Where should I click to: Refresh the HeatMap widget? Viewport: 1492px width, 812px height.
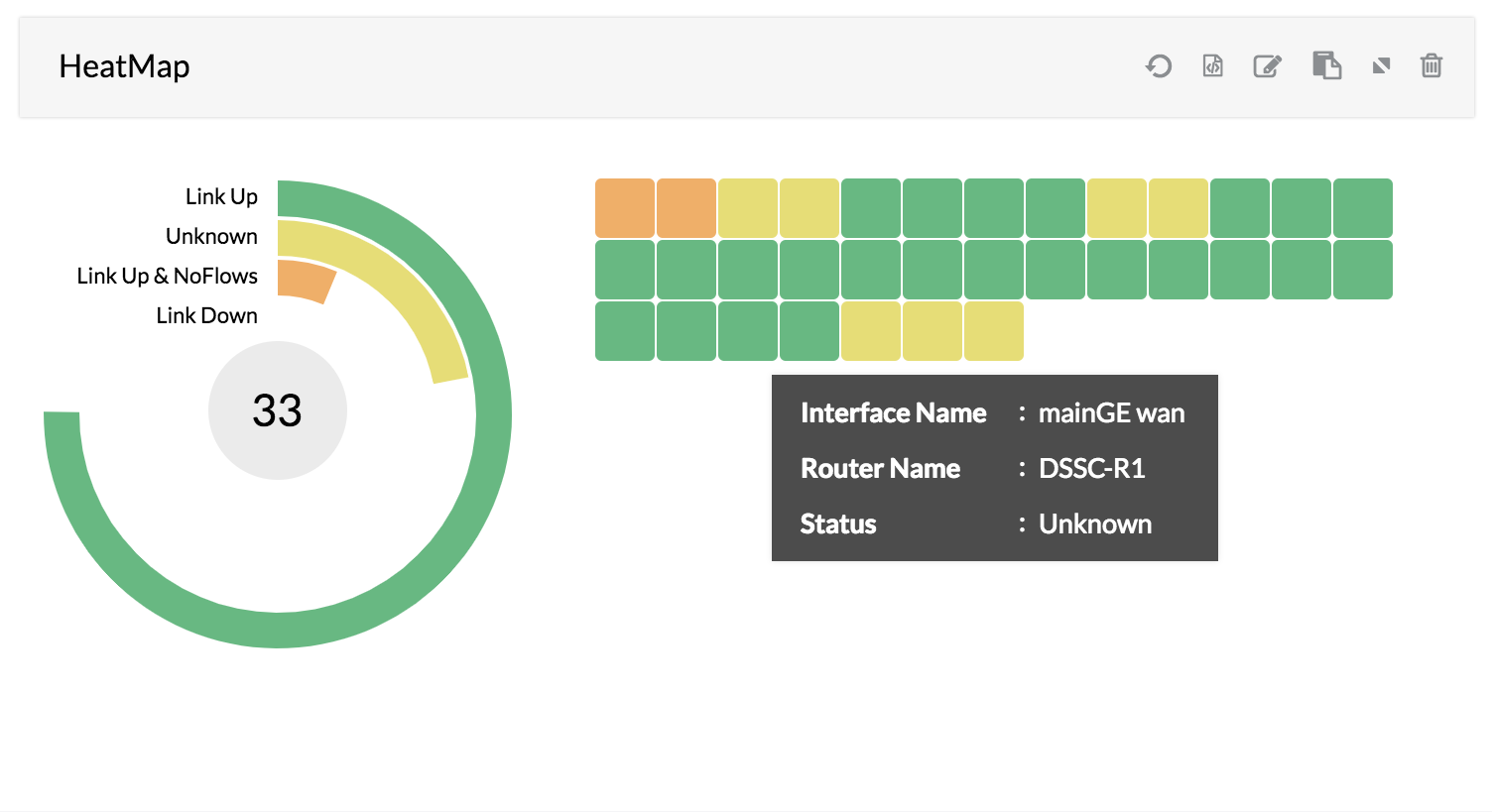[1159, 66]
